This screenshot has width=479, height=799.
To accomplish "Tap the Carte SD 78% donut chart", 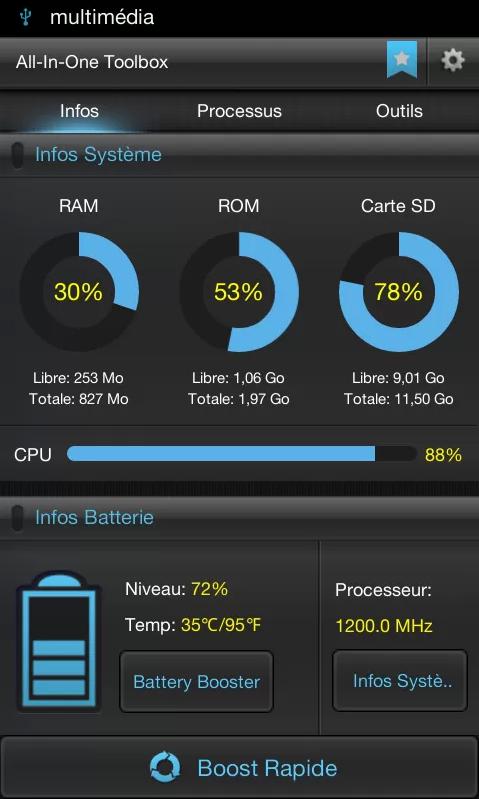I will click(x=398, y=291).
